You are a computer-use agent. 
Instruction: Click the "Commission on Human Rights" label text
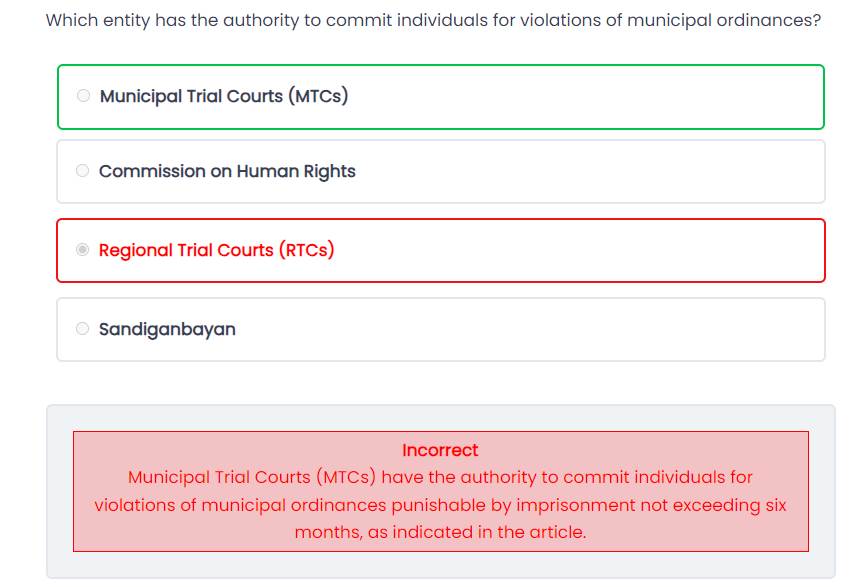(x=227, y=171)
